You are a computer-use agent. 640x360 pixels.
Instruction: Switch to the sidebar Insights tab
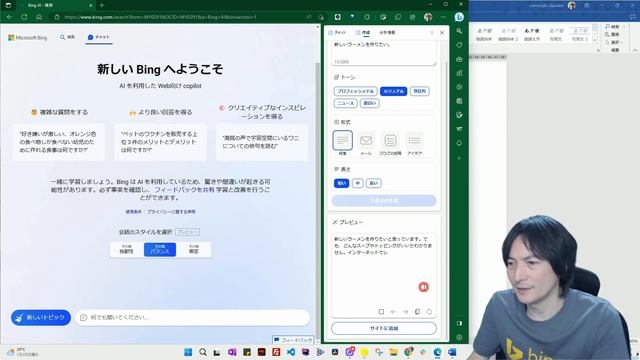387,32
